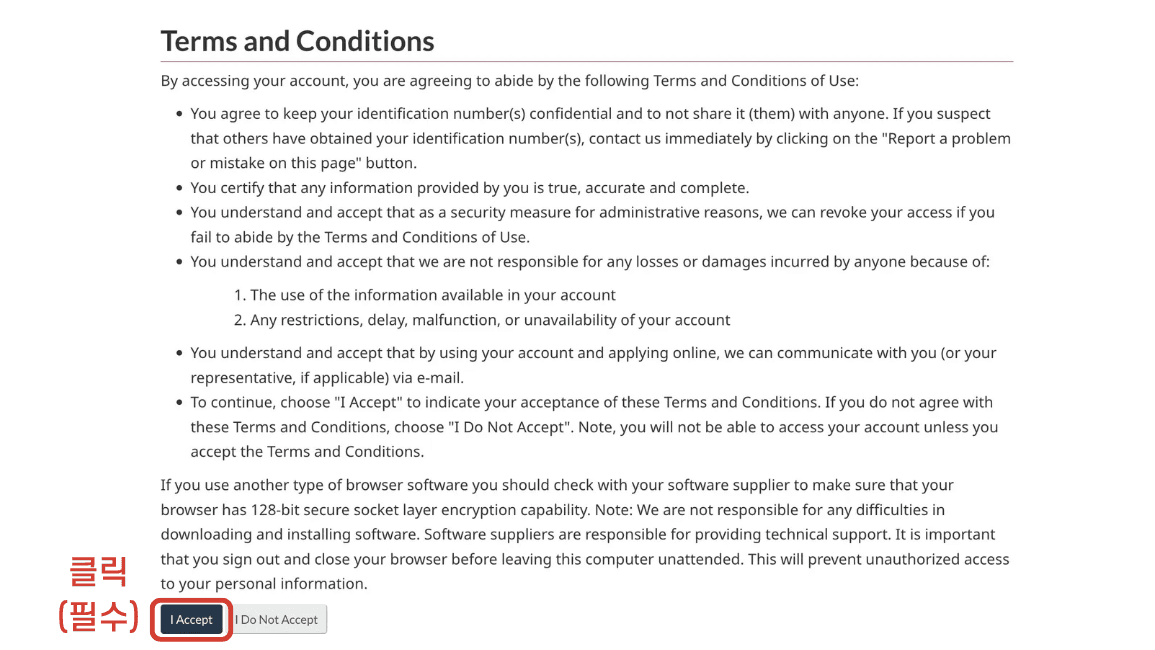
Task: Click the bullet certifying information is true
Action: tap(469, 188)
